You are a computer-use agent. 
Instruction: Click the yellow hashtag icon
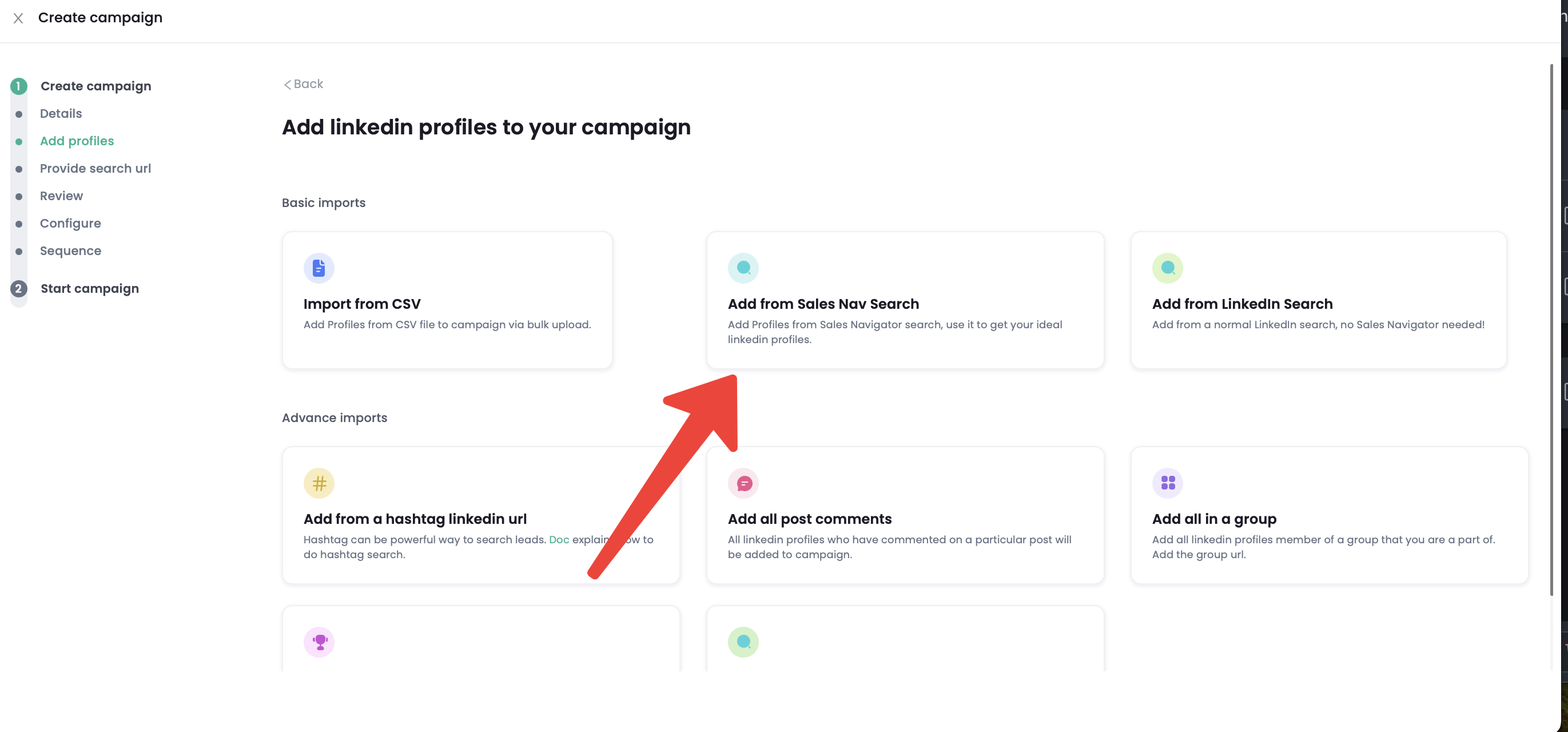(319, 483)
